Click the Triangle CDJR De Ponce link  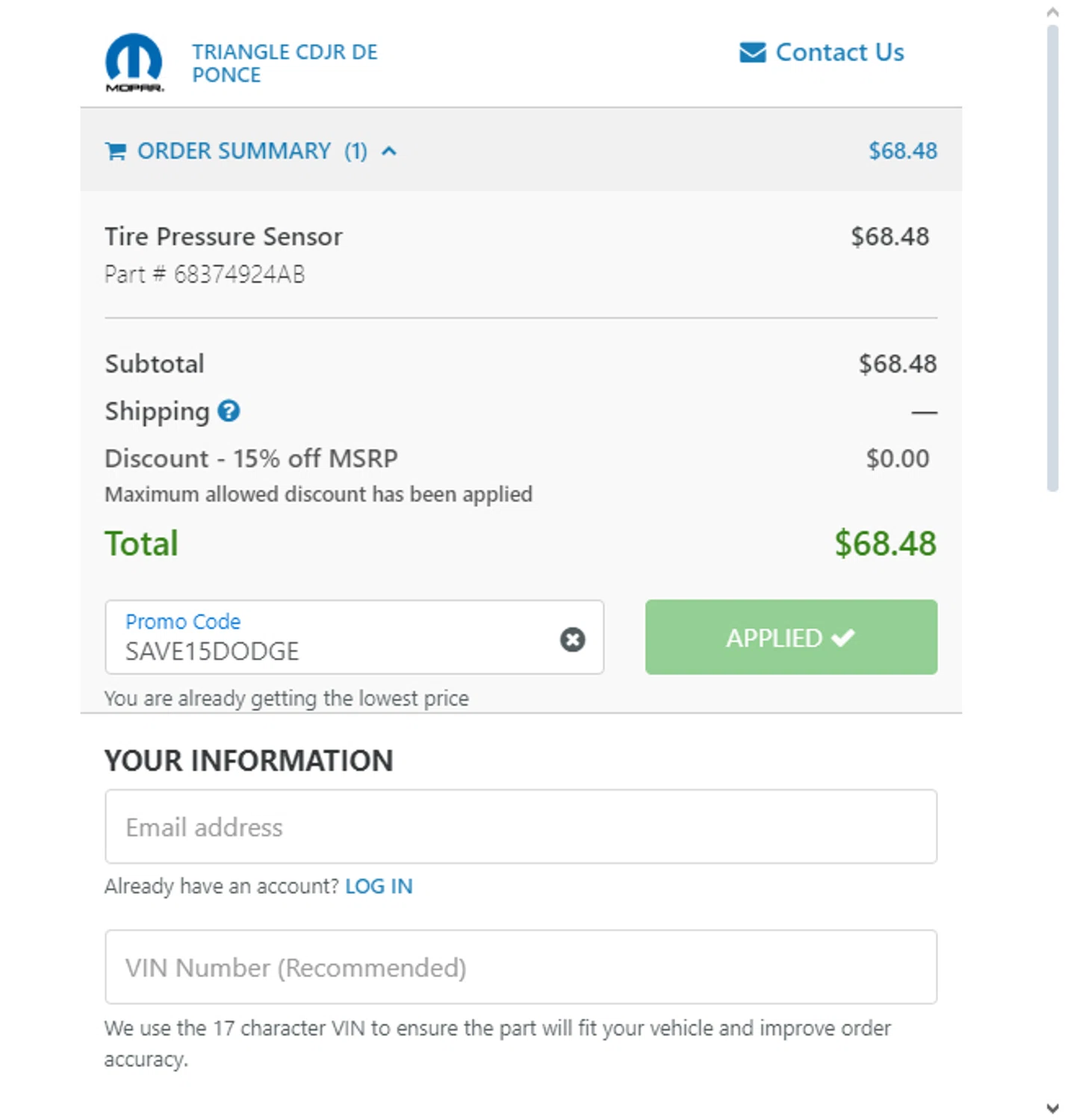(x=285, y=63)
